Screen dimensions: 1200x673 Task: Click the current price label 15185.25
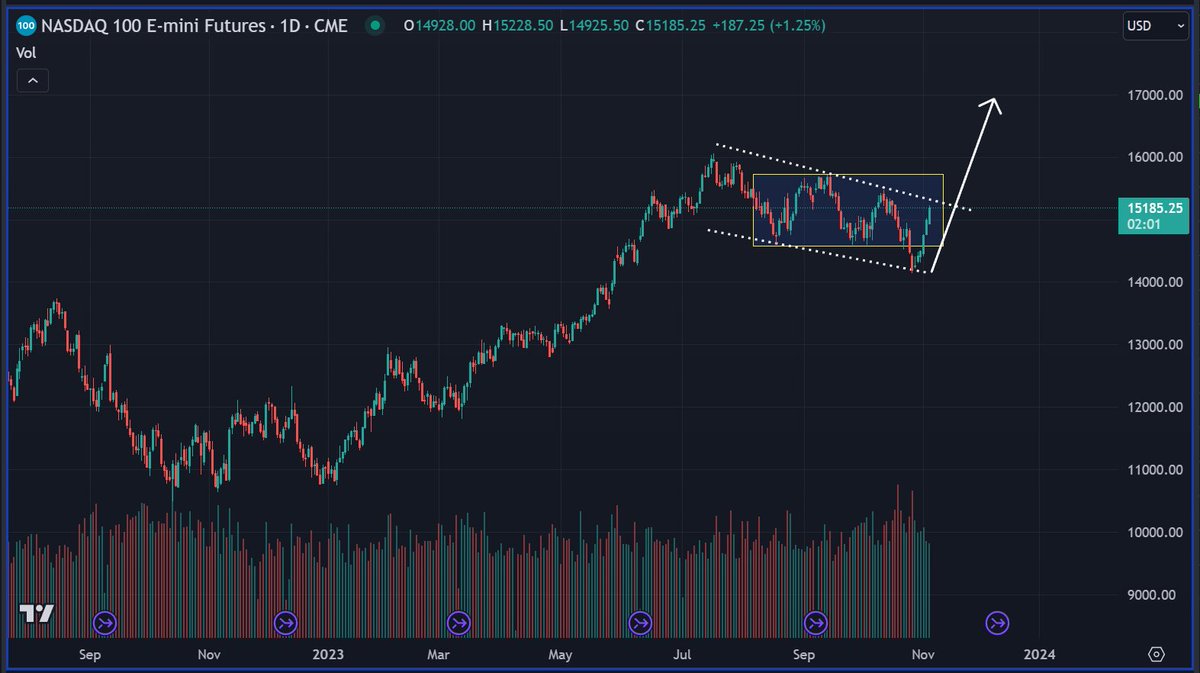pyautogui.click(x=1153, y=208)
